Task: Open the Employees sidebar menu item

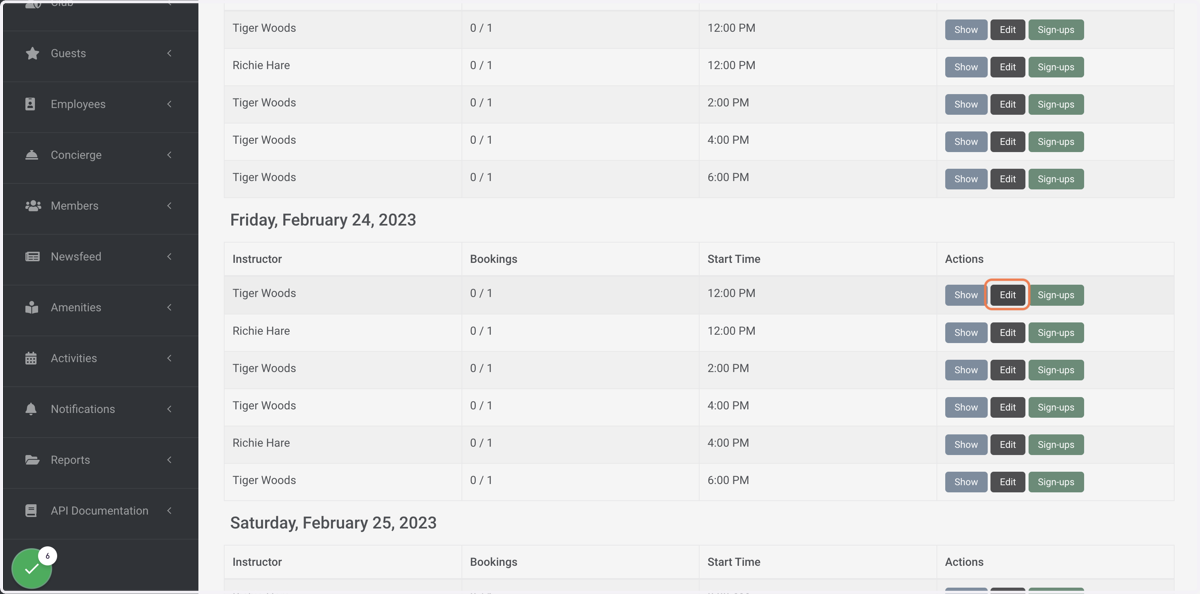Action: [x=100, y=104]
